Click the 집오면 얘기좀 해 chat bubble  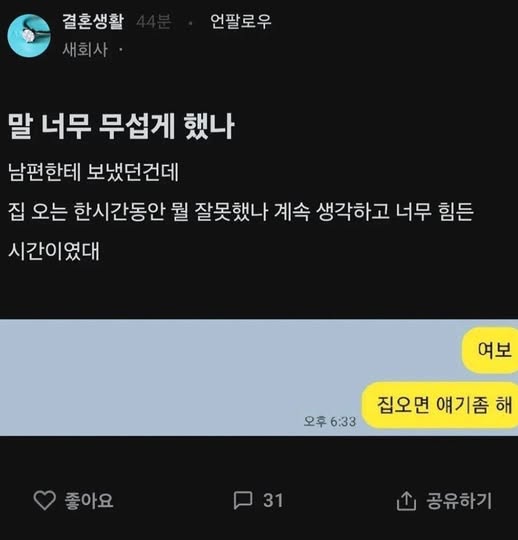pyautogui.click(x=440, y=405)
